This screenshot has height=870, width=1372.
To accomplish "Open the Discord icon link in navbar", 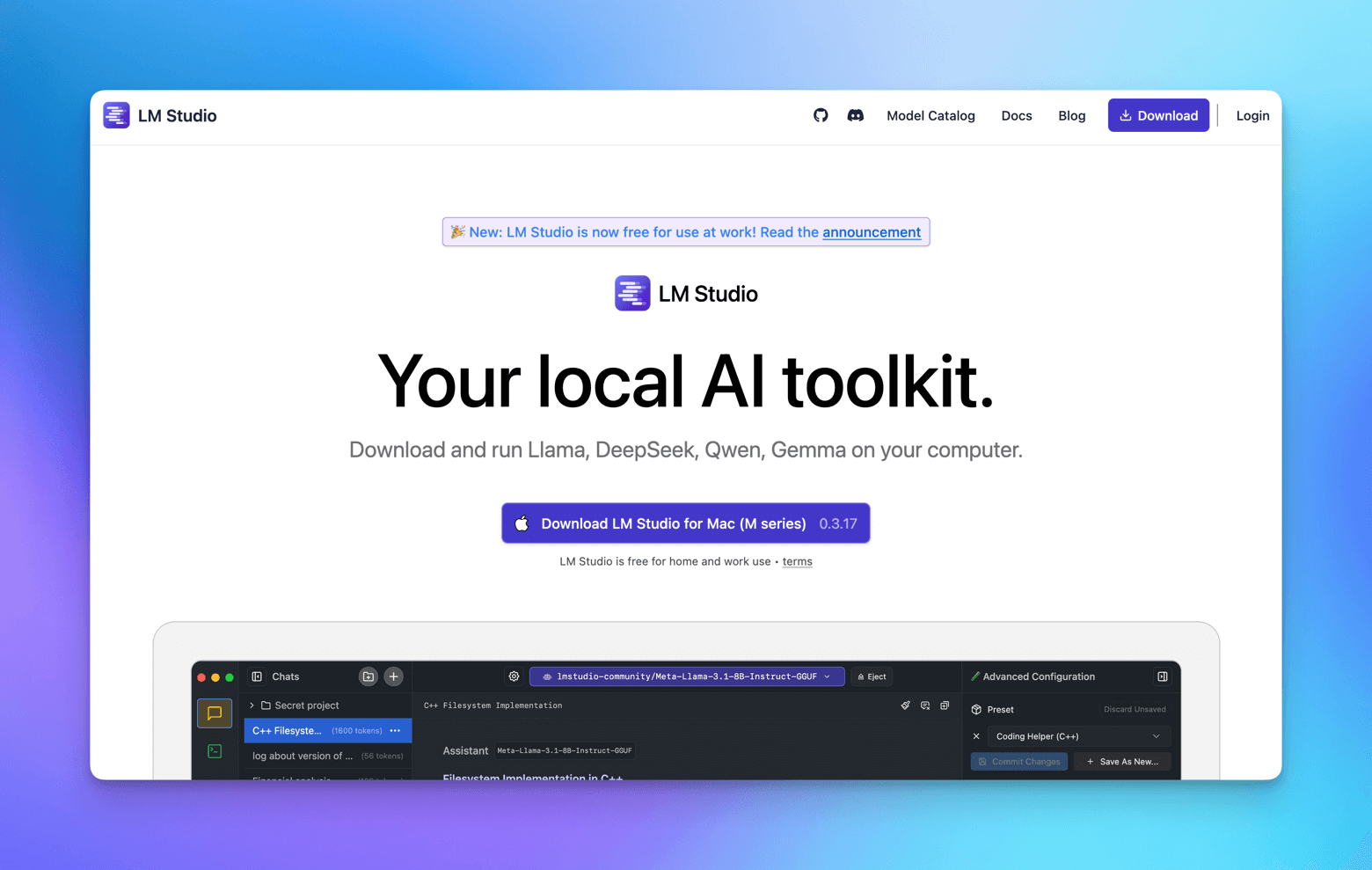I will click(x=855, y=115).
